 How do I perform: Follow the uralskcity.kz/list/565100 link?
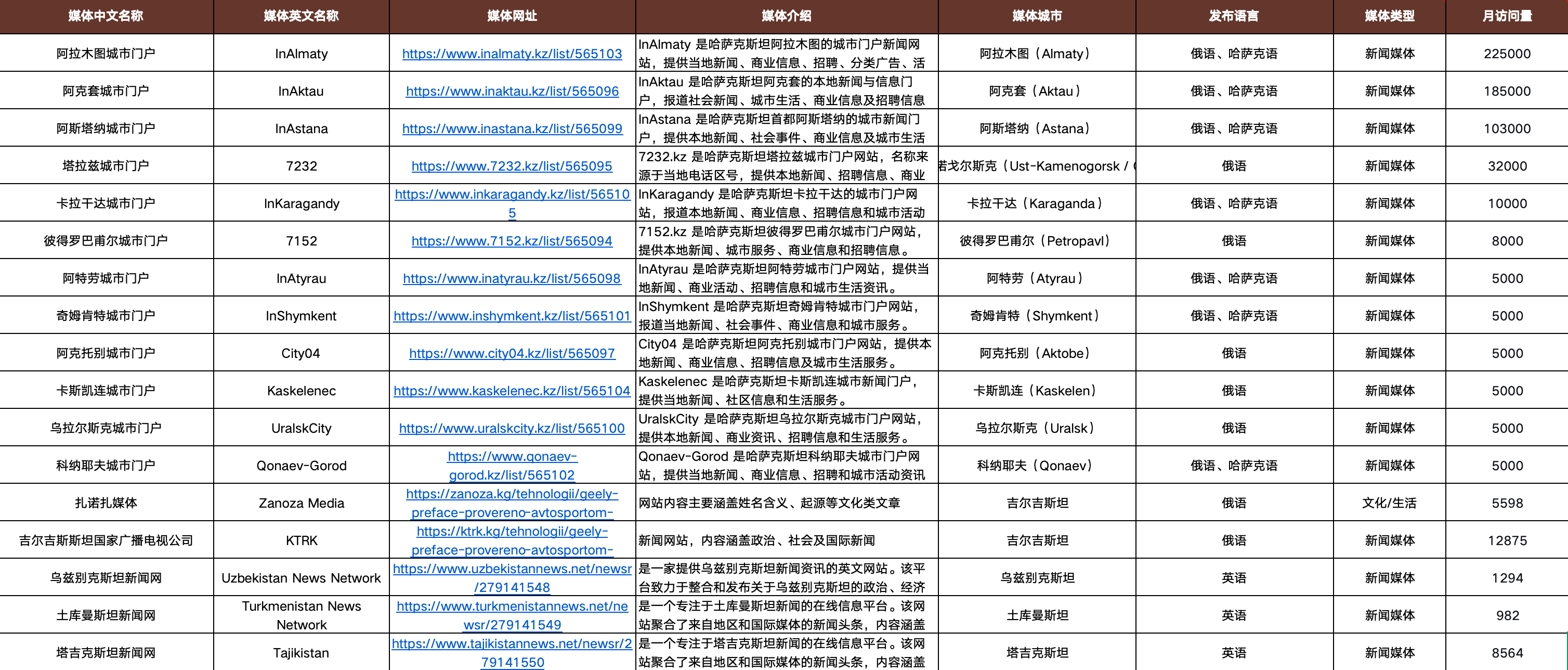(512, 428)
